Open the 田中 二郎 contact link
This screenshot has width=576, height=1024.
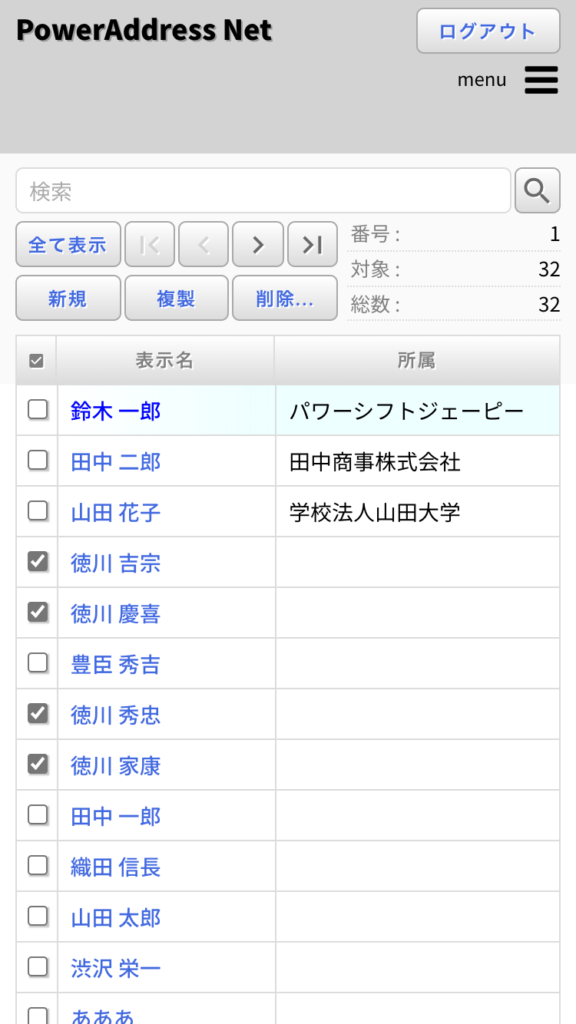pos(116,462)
